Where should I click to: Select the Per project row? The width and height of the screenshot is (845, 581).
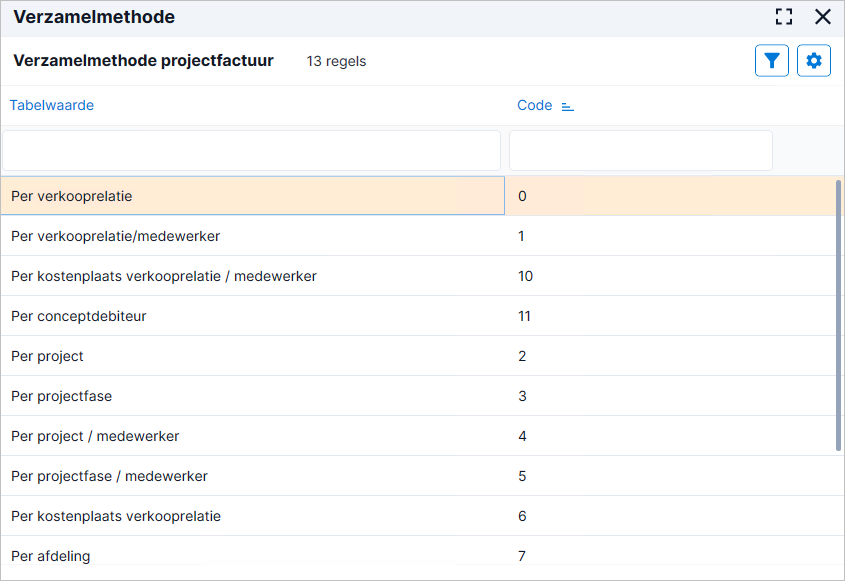[418, 356]
